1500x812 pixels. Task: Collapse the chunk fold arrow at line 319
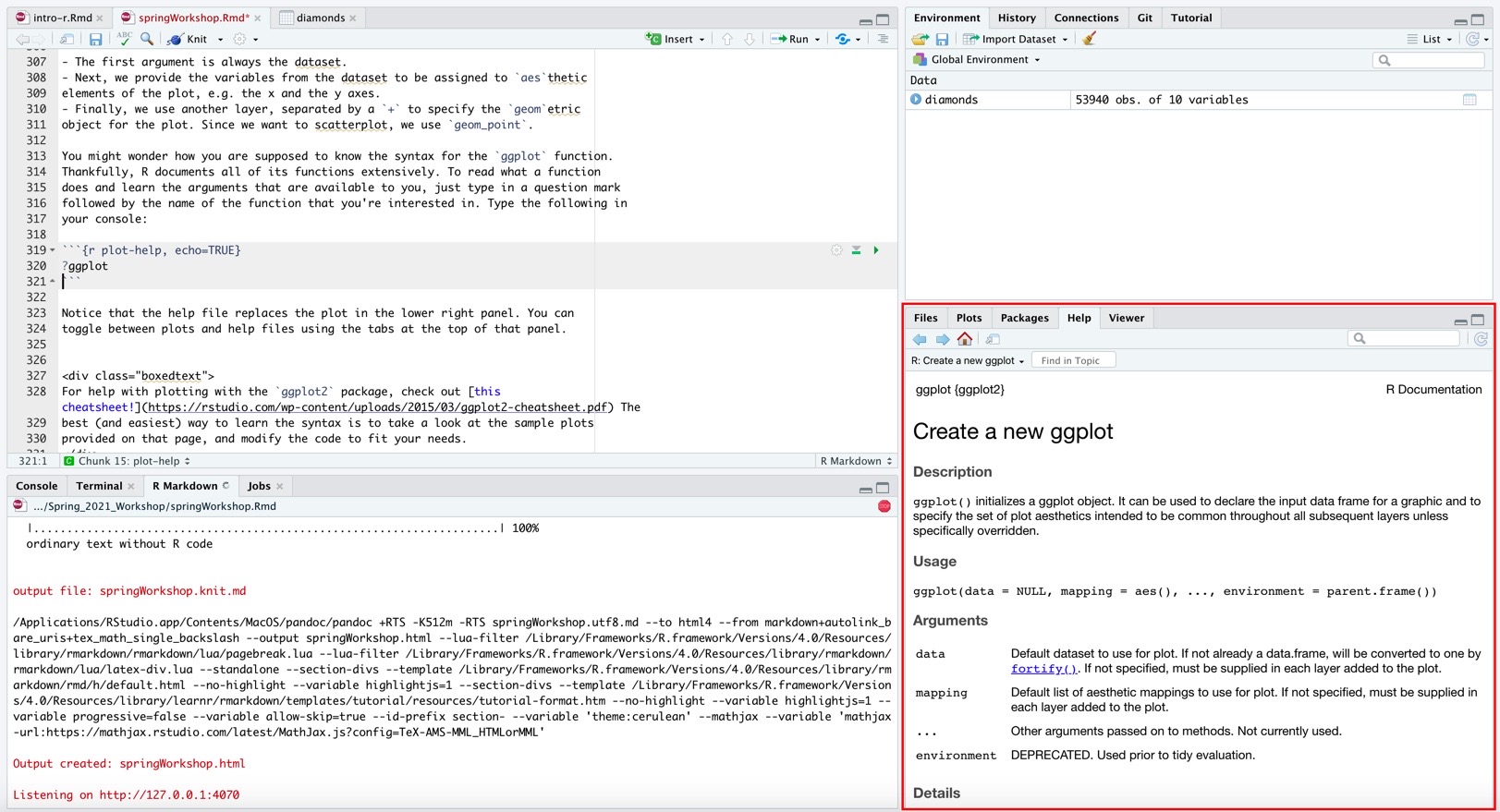(53, 250)
